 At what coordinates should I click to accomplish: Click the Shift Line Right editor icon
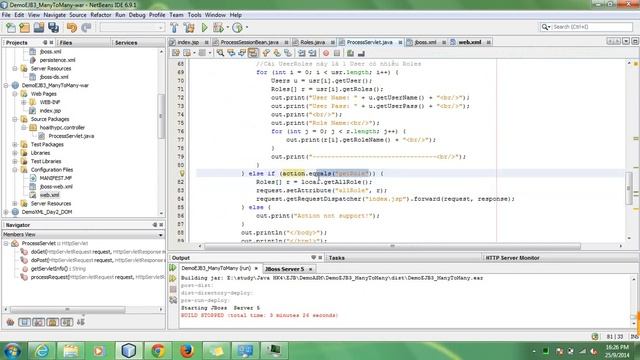(312, 53)
